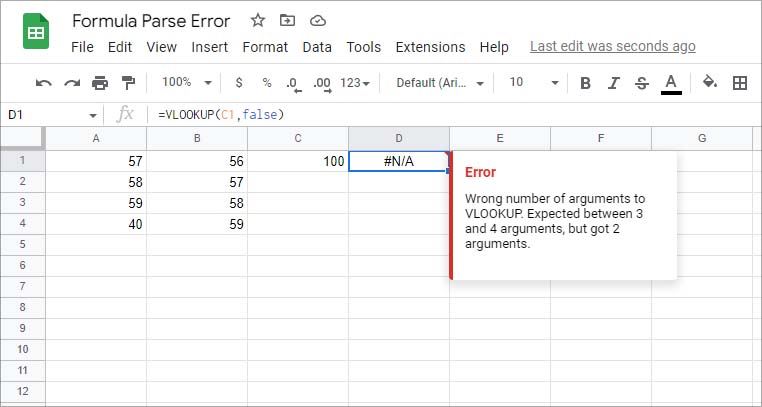Select row 12 header
Viewport: 762px width, 407px height.
(x=23, y=391)
